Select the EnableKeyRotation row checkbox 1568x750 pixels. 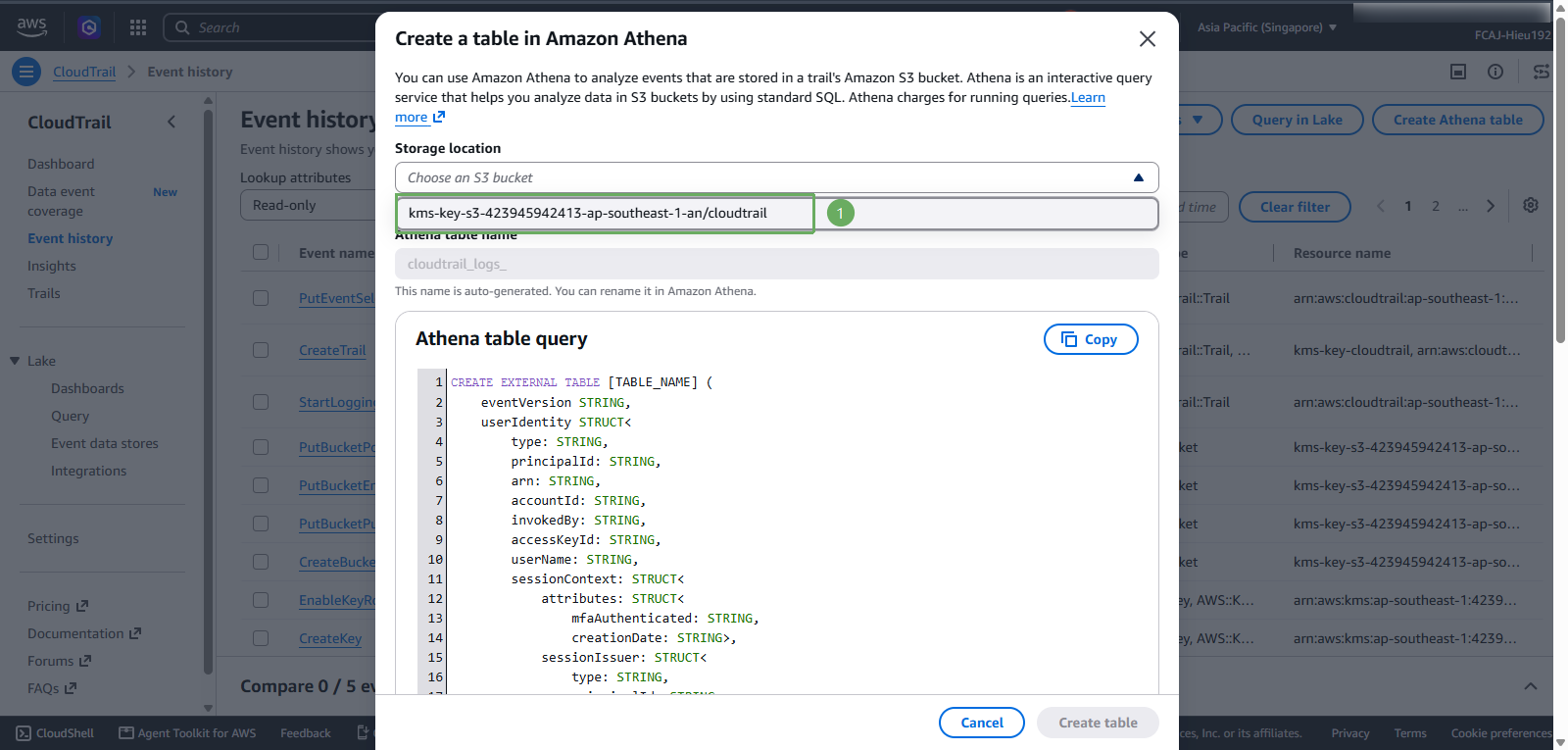(x=261, y=600)
